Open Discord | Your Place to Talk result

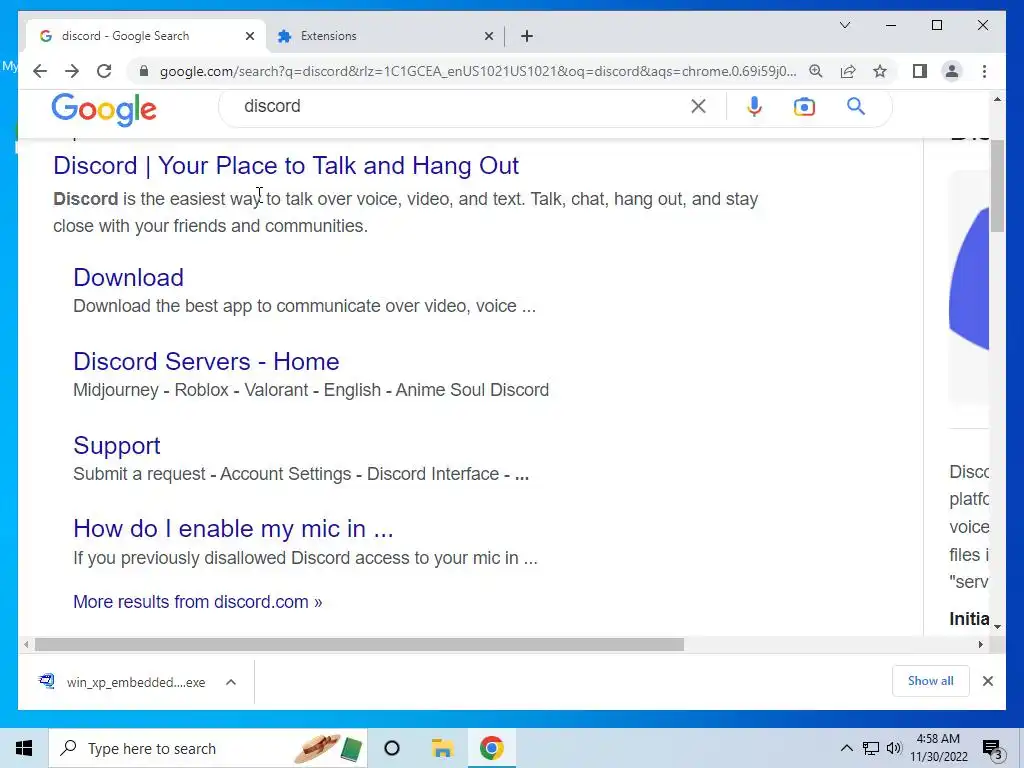point(286,166)
